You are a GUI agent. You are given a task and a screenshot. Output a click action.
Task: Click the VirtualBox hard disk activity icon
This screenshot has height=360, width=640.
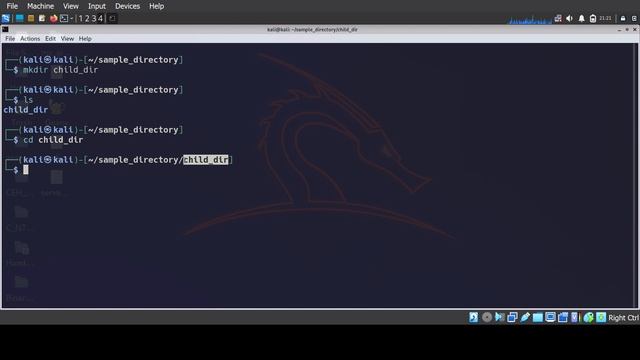click(x=473, y=317)
